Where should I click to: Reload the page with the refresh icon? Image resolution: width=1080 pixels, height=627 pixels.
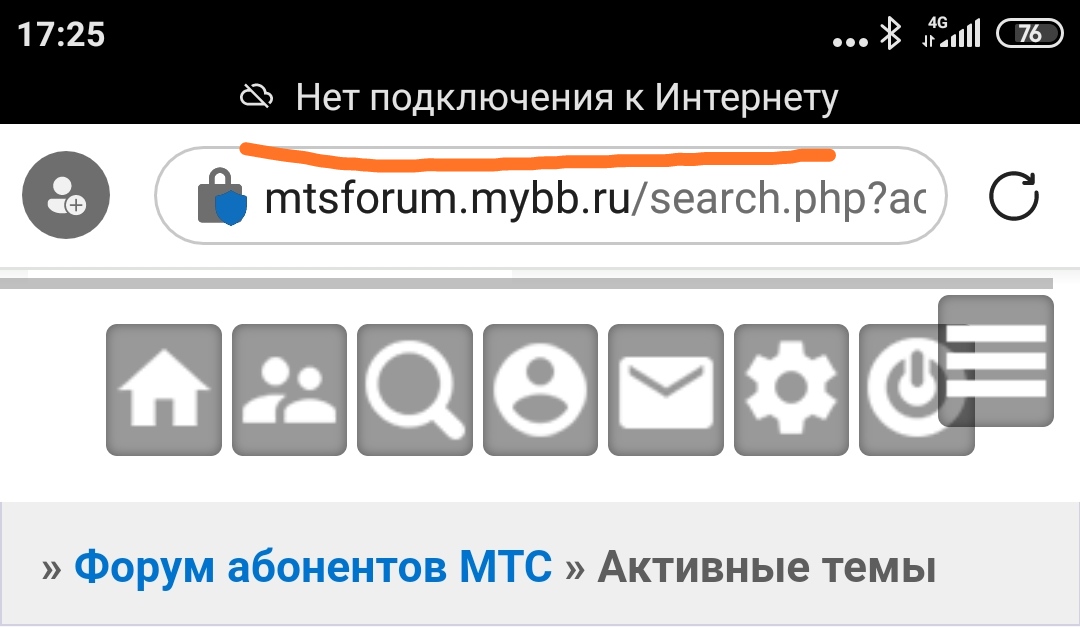[x=1013, y=196]
